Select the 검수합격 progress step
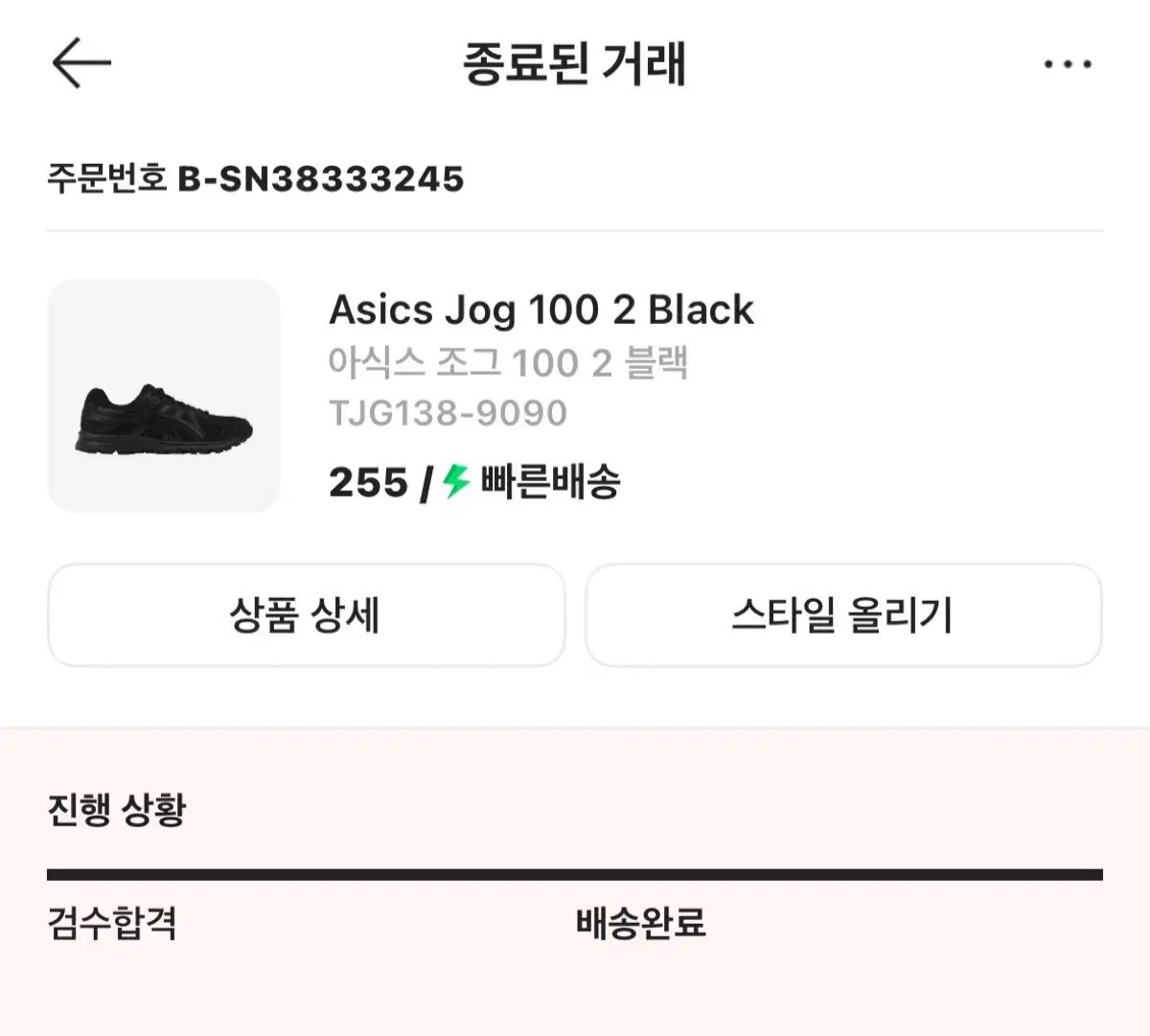 tap(112, 924)
